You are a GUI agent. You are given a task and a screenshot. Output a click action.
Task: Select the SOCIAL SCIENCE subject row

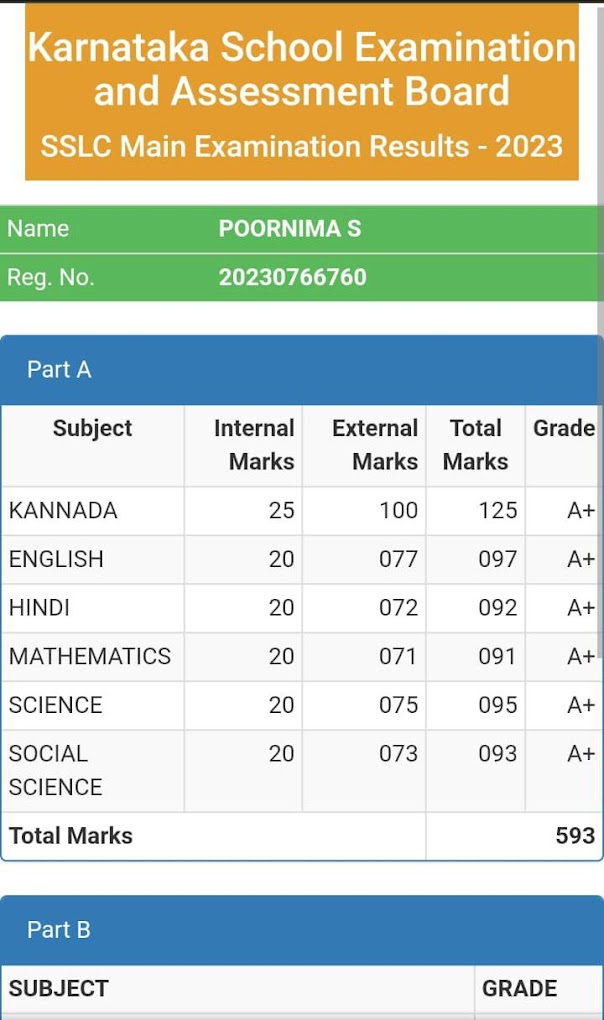pyautogui.click(x=302, y=771)
